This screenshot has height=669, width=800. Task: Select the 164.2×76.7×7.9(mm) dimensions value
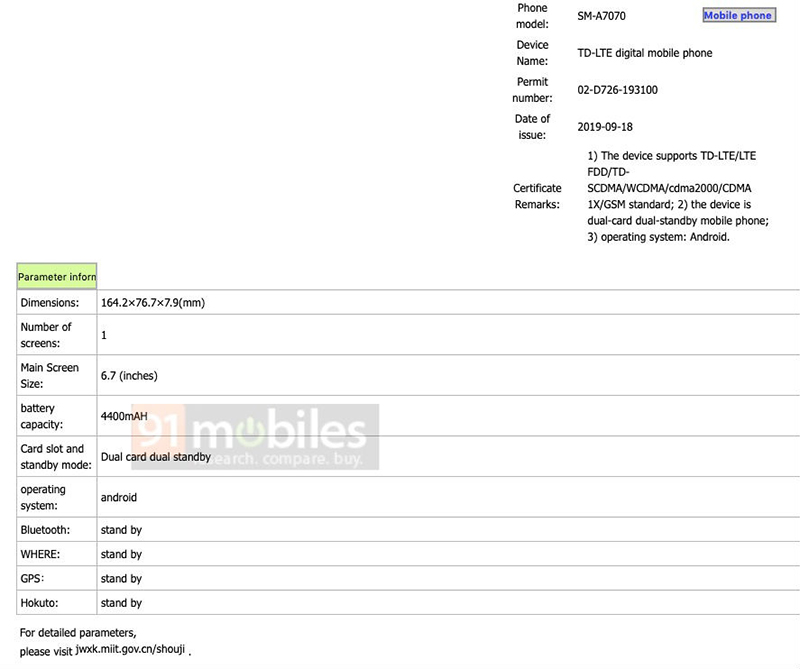(153, 302)
